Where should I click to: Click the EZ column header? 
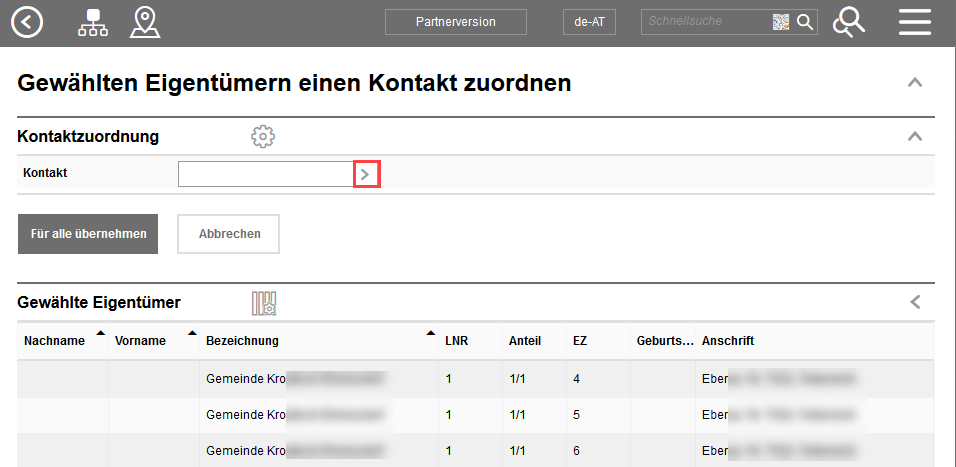point(598,341)
